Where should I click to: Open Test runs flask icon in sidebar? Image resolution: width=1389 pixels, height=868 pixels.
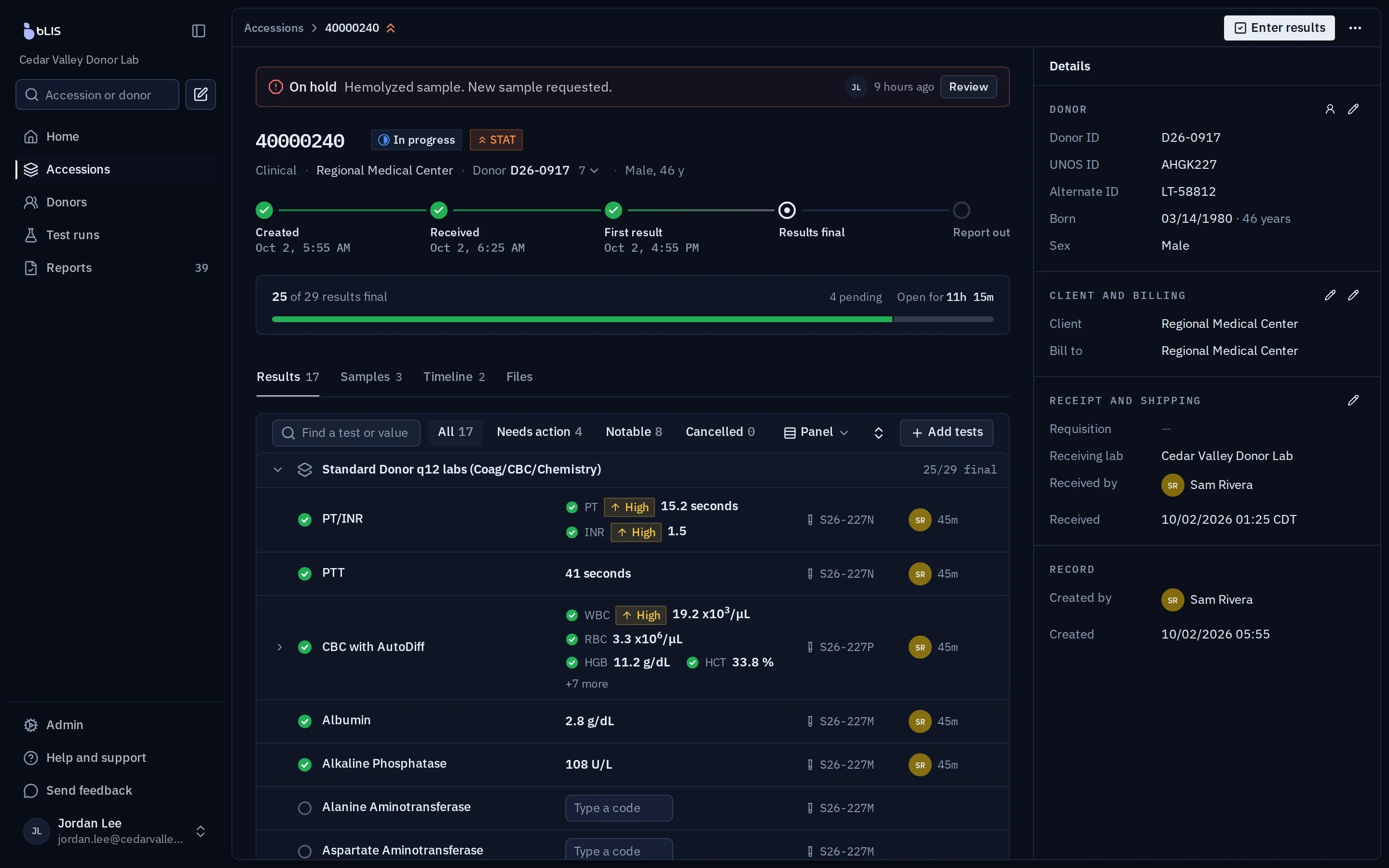tap(31, 235)
